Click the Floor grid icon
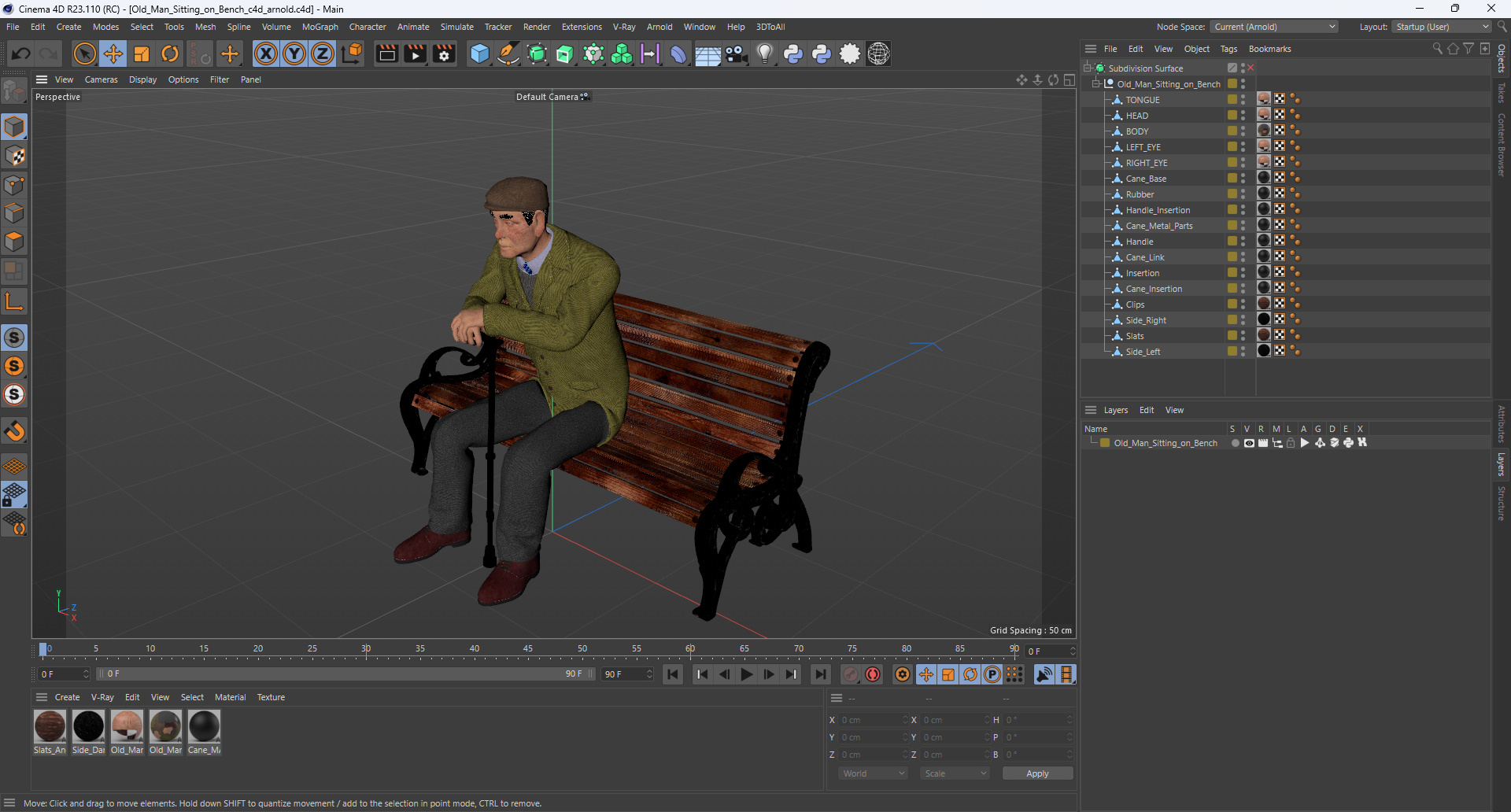Viewport: 1511px width, 812px height. [707, 54]
